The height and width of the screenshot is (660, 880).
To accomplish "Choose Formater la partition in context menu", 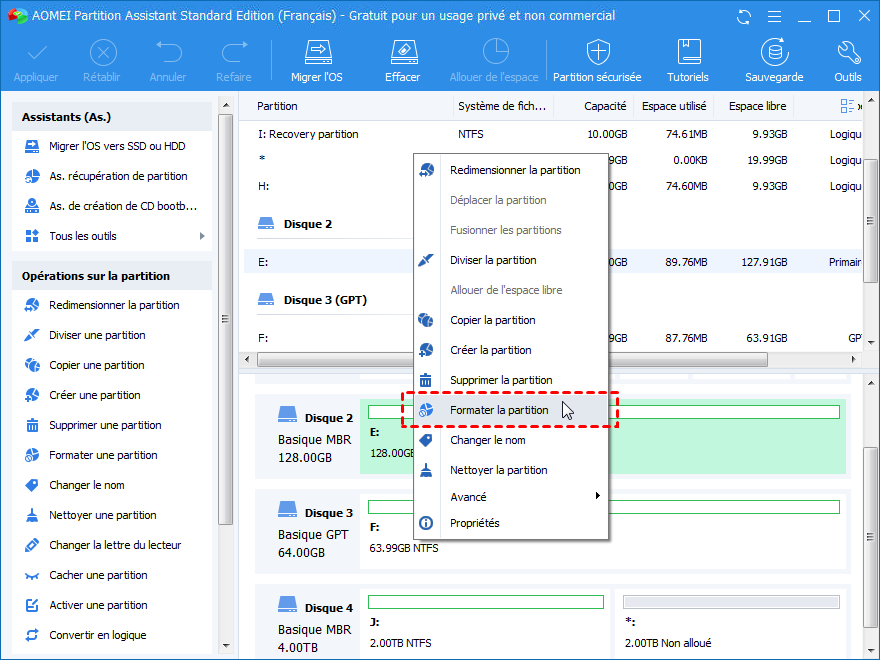I will (511, 410).
